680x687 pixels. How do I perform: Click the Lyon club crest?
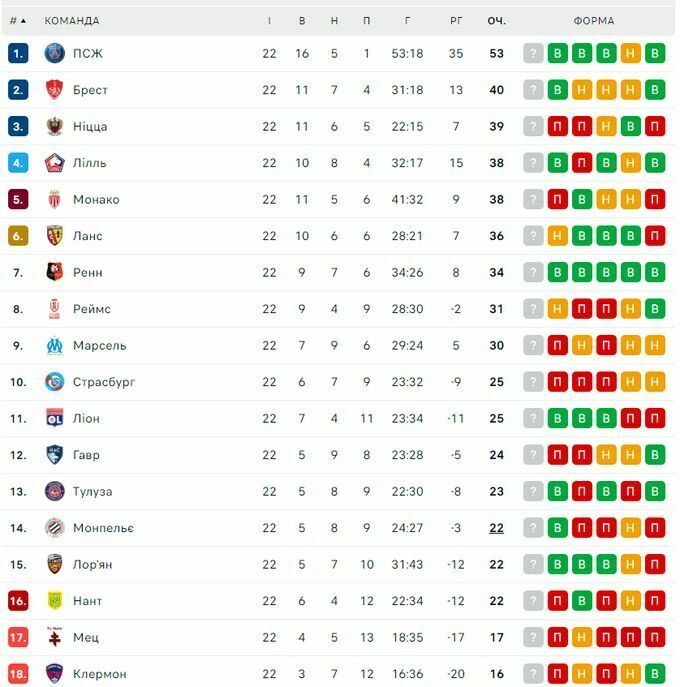coord(55,418)
